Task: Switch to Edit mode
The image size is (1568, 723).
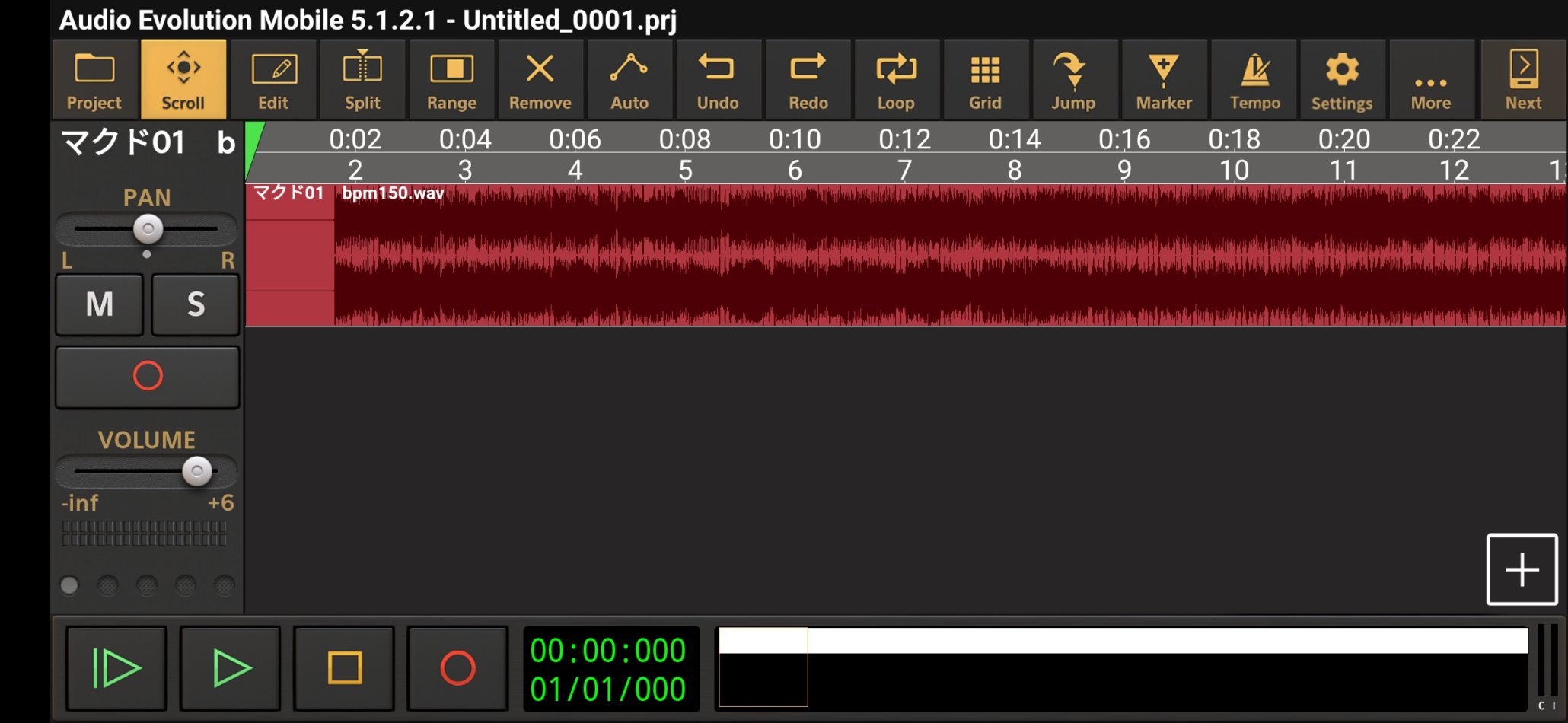Action: (273, 80)
